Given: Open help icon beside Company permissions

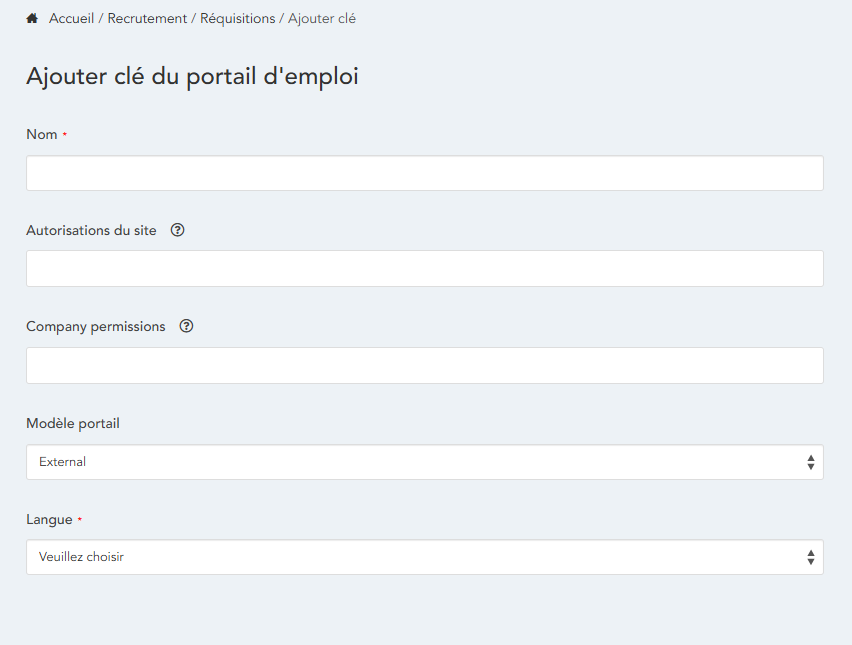Looking at the screenshot, I should [x=186, y=326].
